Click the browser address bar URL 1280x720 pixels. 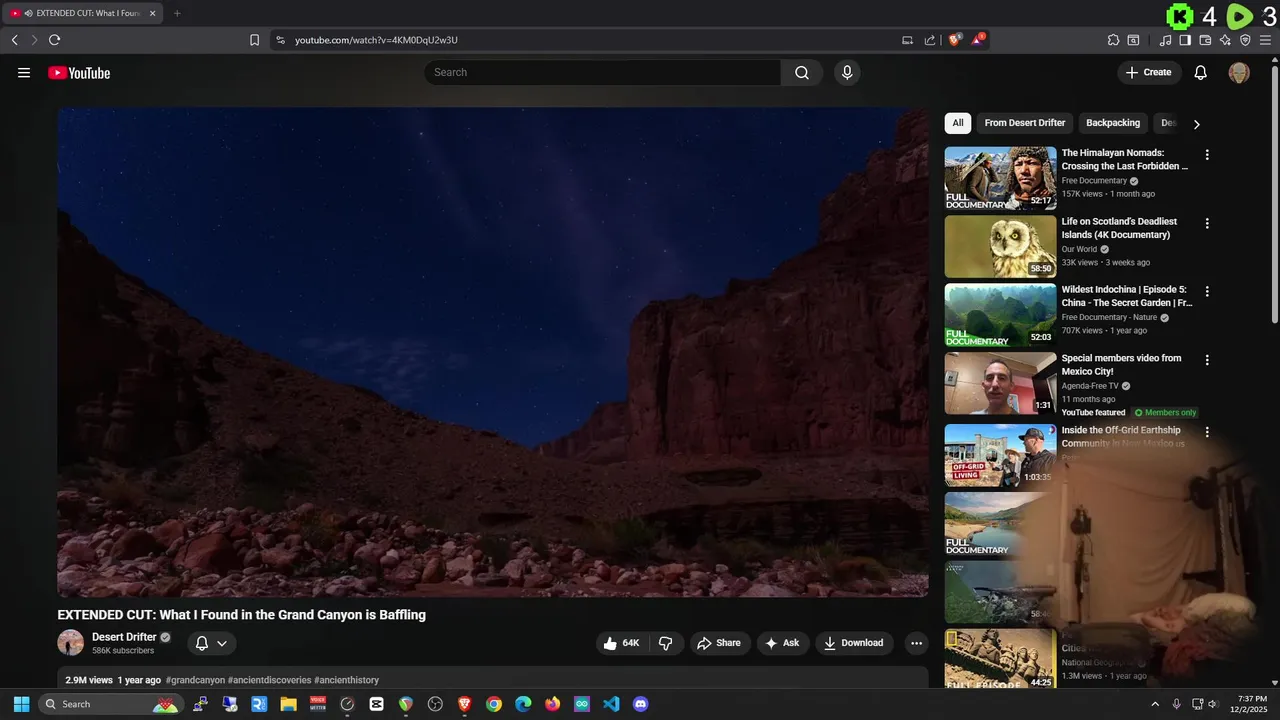376,40
